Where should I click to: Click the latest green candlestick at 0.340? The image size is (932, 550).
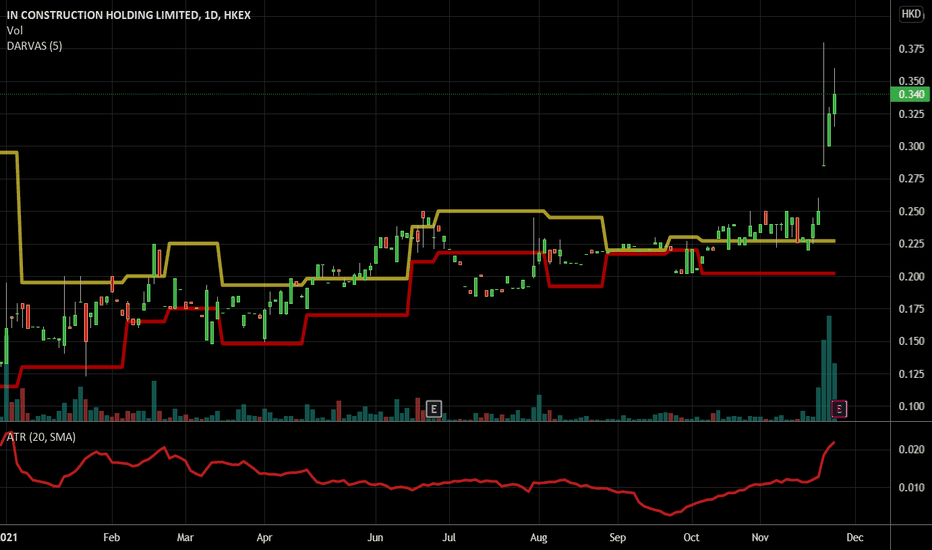click(x=835, y=103)
